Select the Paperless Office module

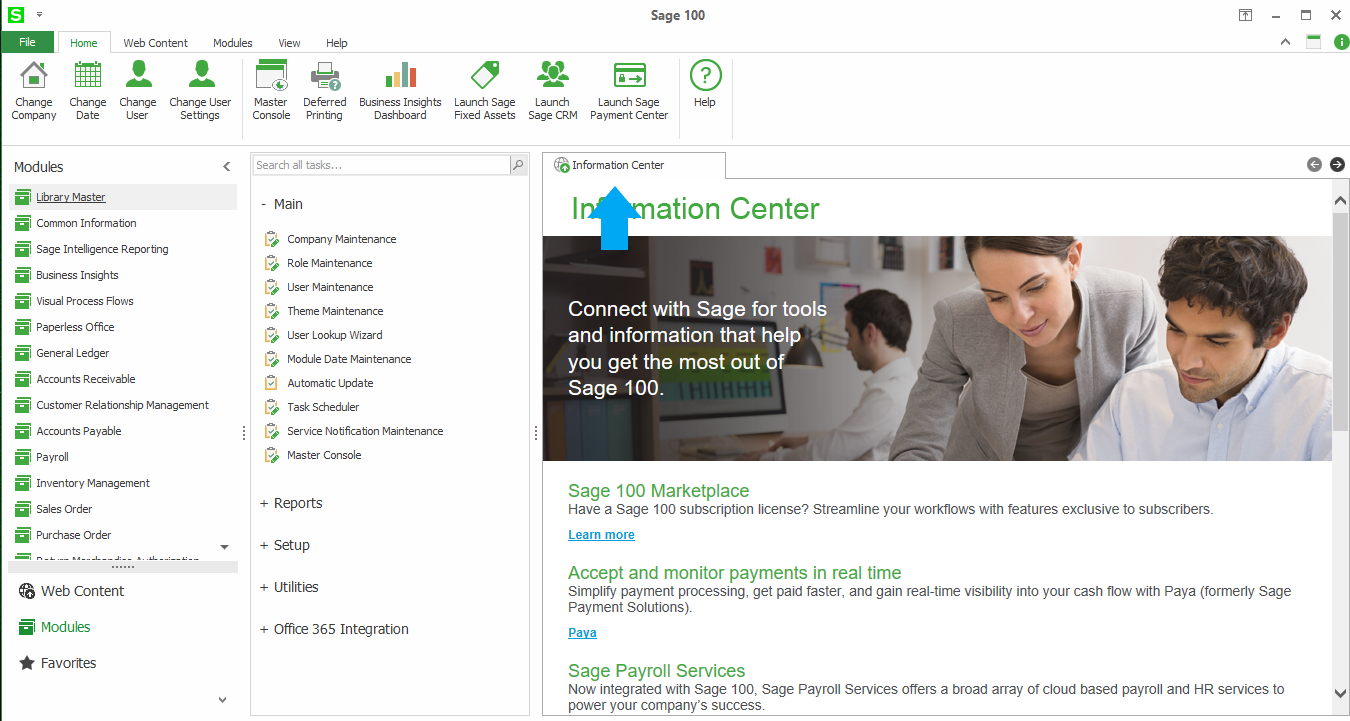(75, 327)
